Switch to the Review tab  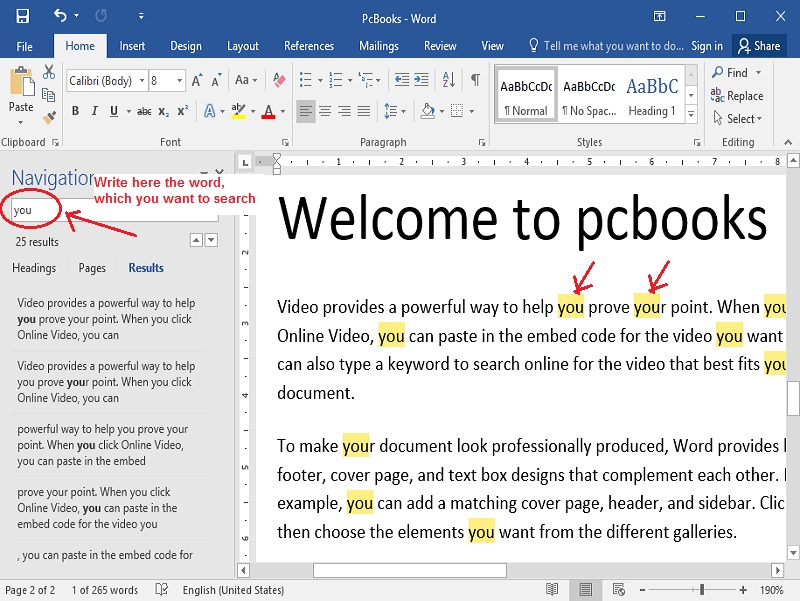point(440,46)
